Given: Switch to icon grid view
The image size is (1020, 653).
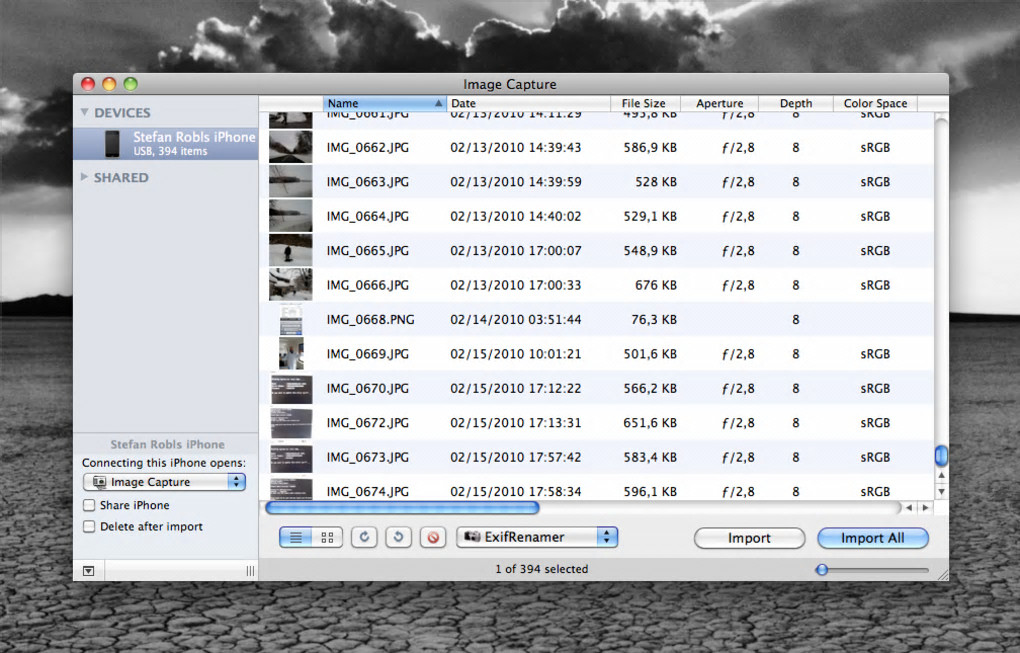Looking at the screenshot, I should pos(327,537).
